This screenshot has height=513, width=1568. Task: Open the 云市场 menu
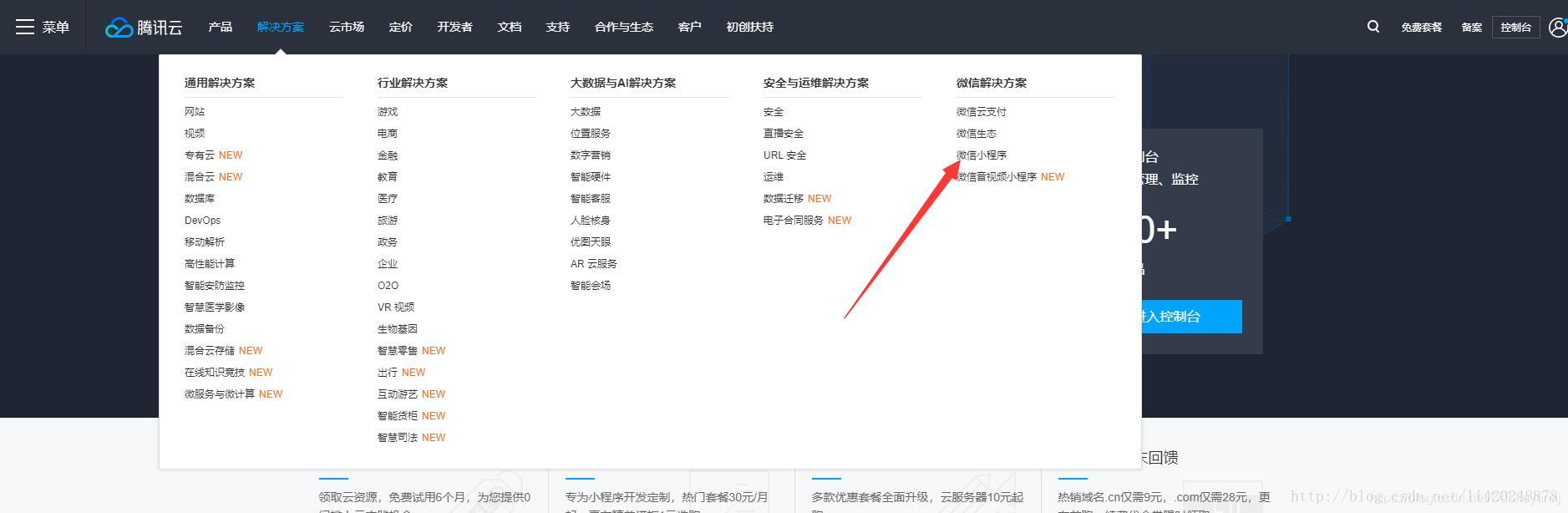pos(347,27)
